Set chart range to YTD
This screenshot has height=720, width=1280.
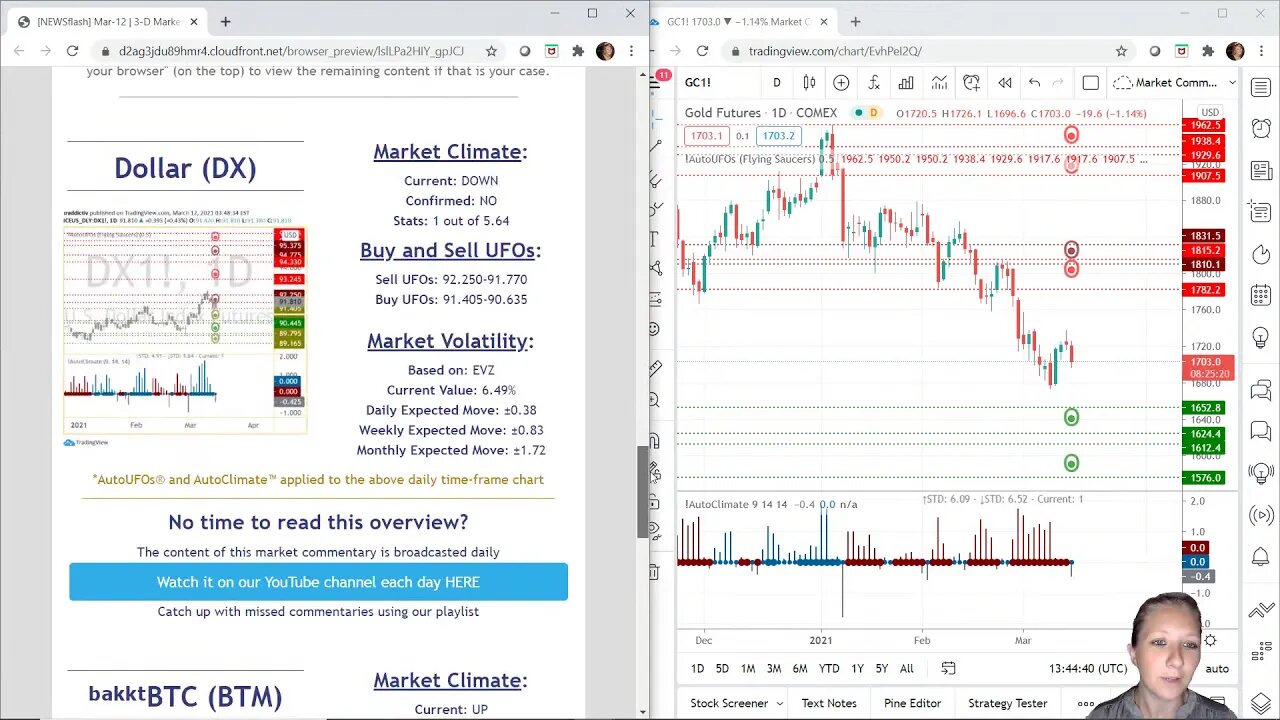click(829, 668)
